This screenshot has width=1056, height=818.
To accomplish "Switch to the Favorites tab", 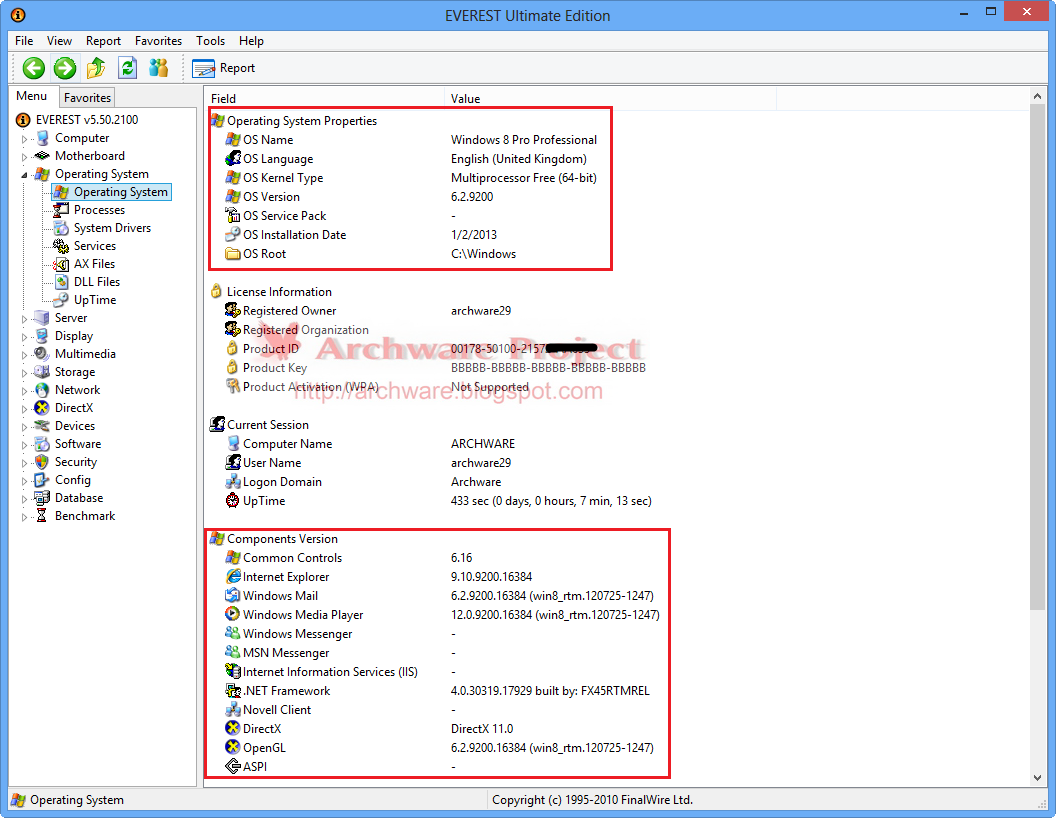I will pos(87,97).
